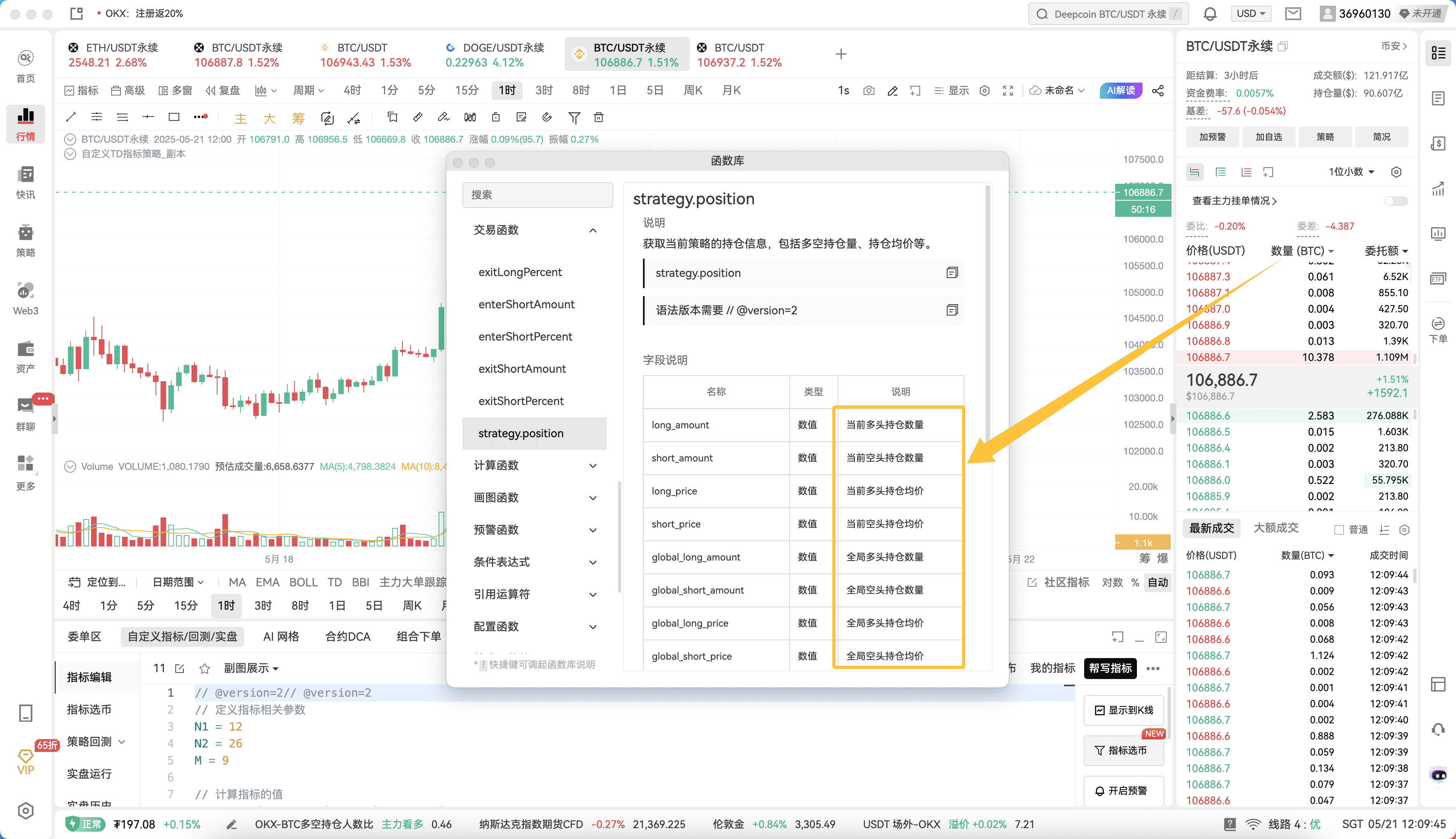
Task: Open the 1位小数 precision dropdown
Action: (1351, 172)
